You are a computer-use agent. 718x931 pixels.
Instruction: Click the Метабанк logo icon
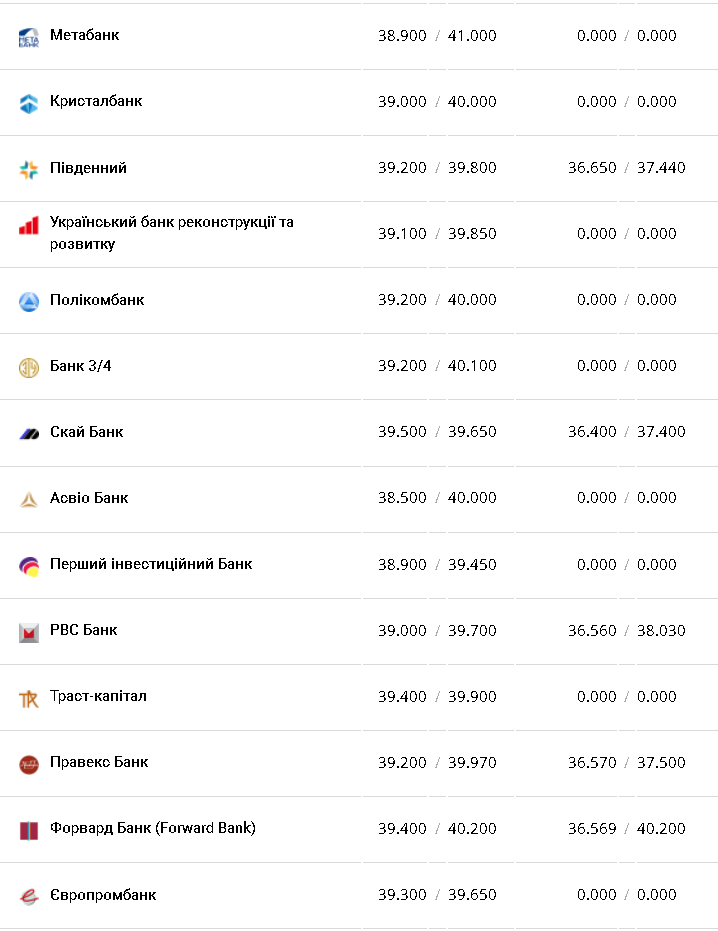click(28, 37)
